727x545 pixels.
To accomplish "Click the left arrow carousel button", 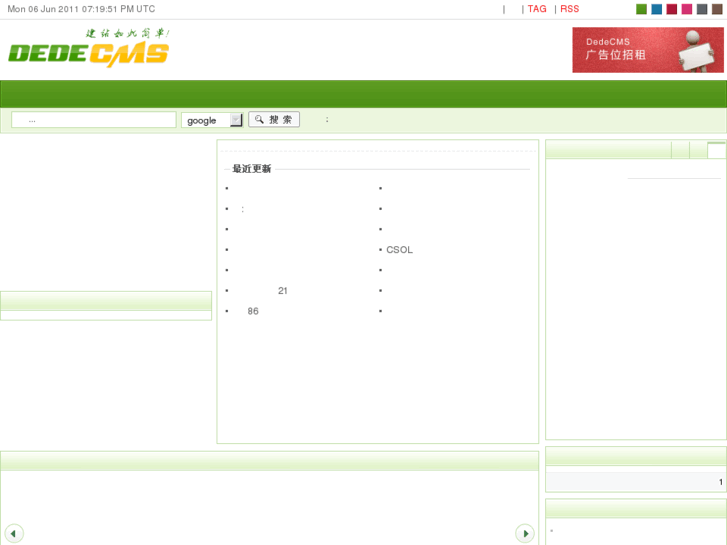I will 14,533.
